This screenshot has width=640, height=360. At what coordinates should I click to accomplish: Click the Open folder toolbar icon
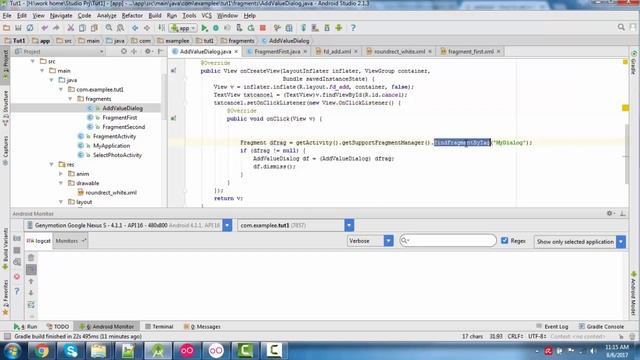pos(7,28)
